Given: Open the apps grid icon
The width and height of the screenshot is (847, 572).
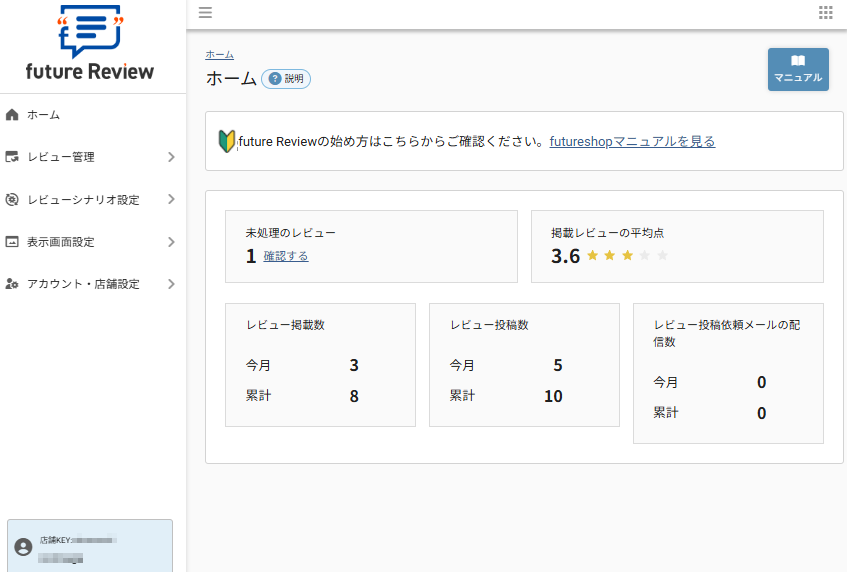Looking at the screenshot, I should [825, 12].
